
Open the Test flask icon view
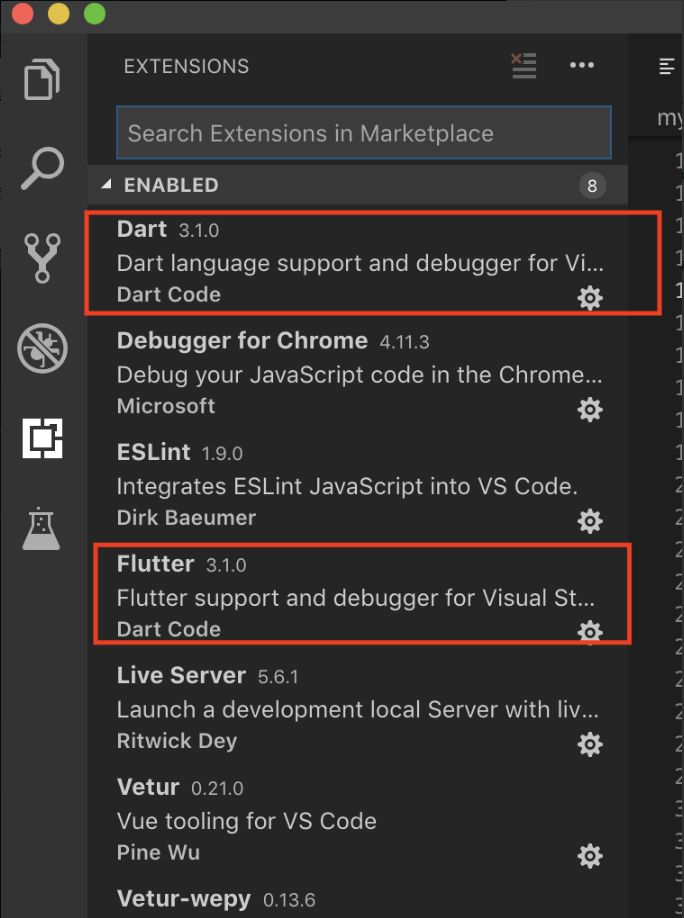pyautogui.click(x=42, y=528)
